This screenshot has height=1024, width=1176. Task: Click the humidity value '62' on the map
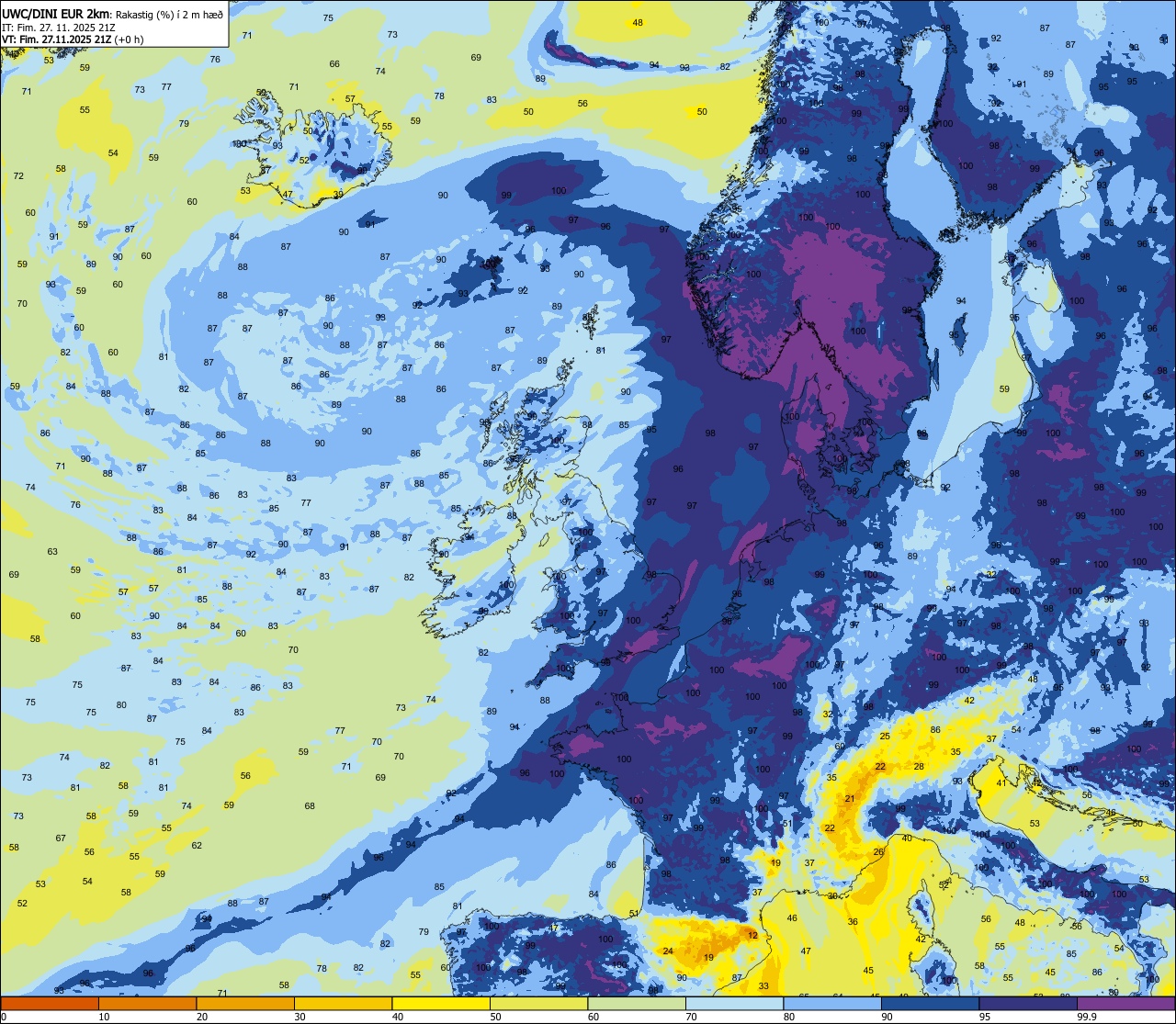(x=197, y=845)
